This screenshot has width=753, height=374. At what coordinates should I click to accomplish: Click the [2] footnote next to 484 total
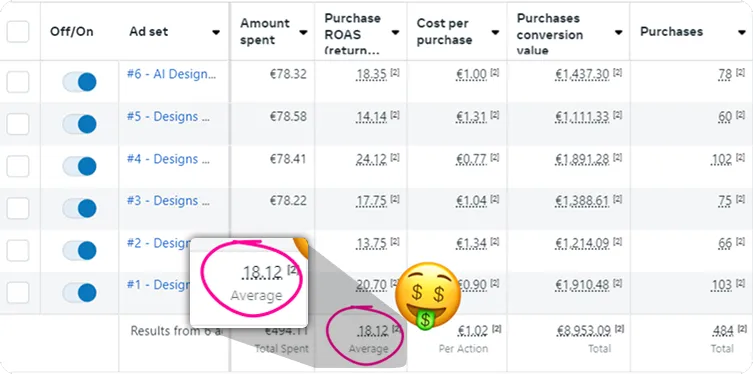click(x=742, y=328)
